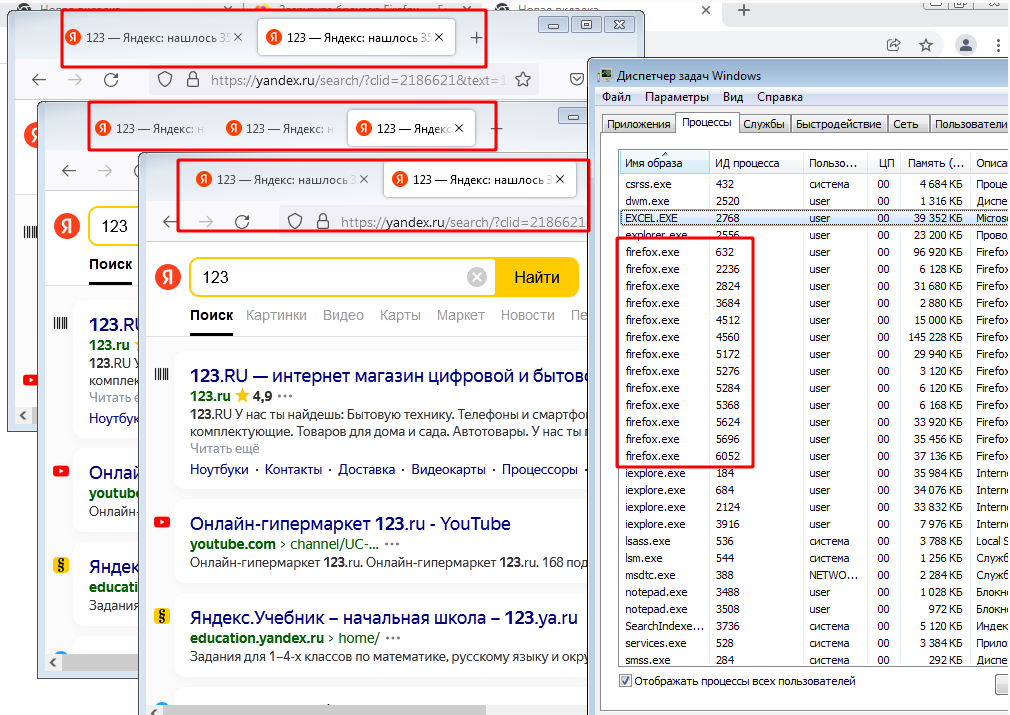Click bookmark star in the rearmost Firefox address bar
This screenshot has width=1010, height=715.
[x=521, y=80]
